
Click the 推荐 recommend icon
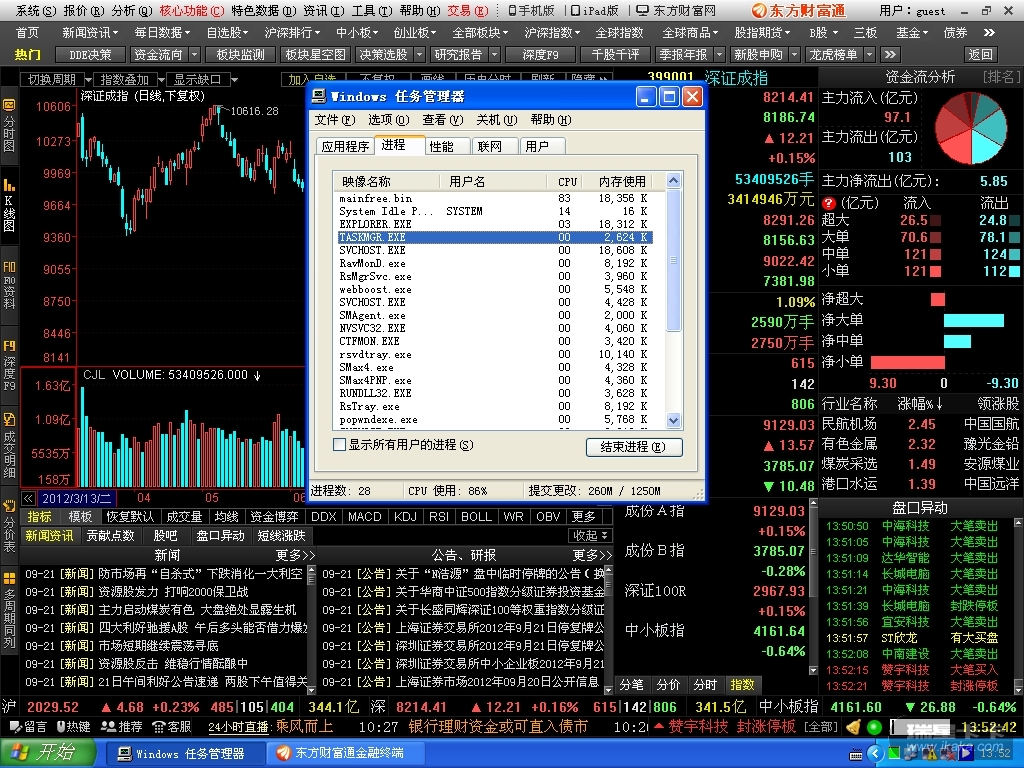(121, 726)
